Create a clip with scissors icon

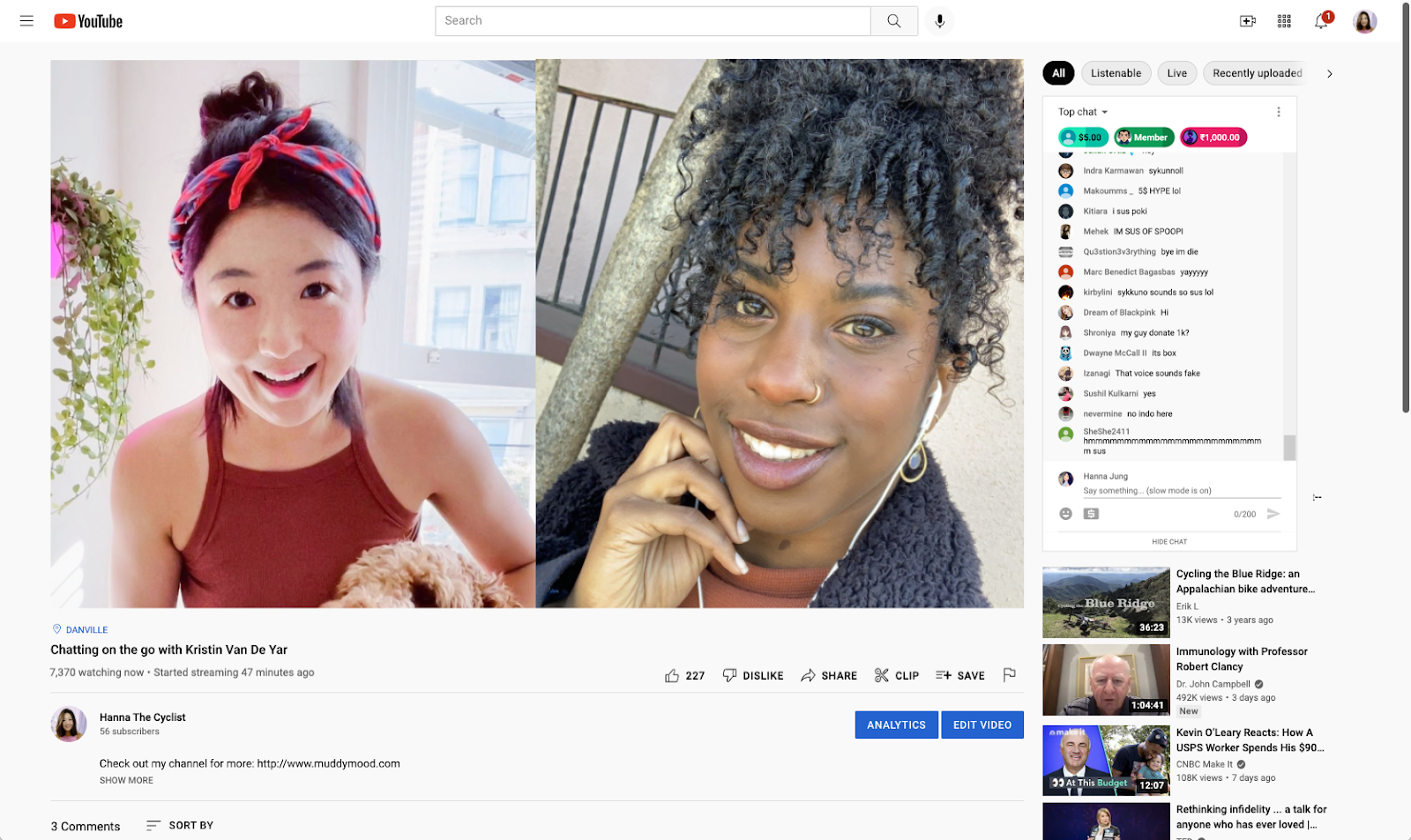coord(896,675)
